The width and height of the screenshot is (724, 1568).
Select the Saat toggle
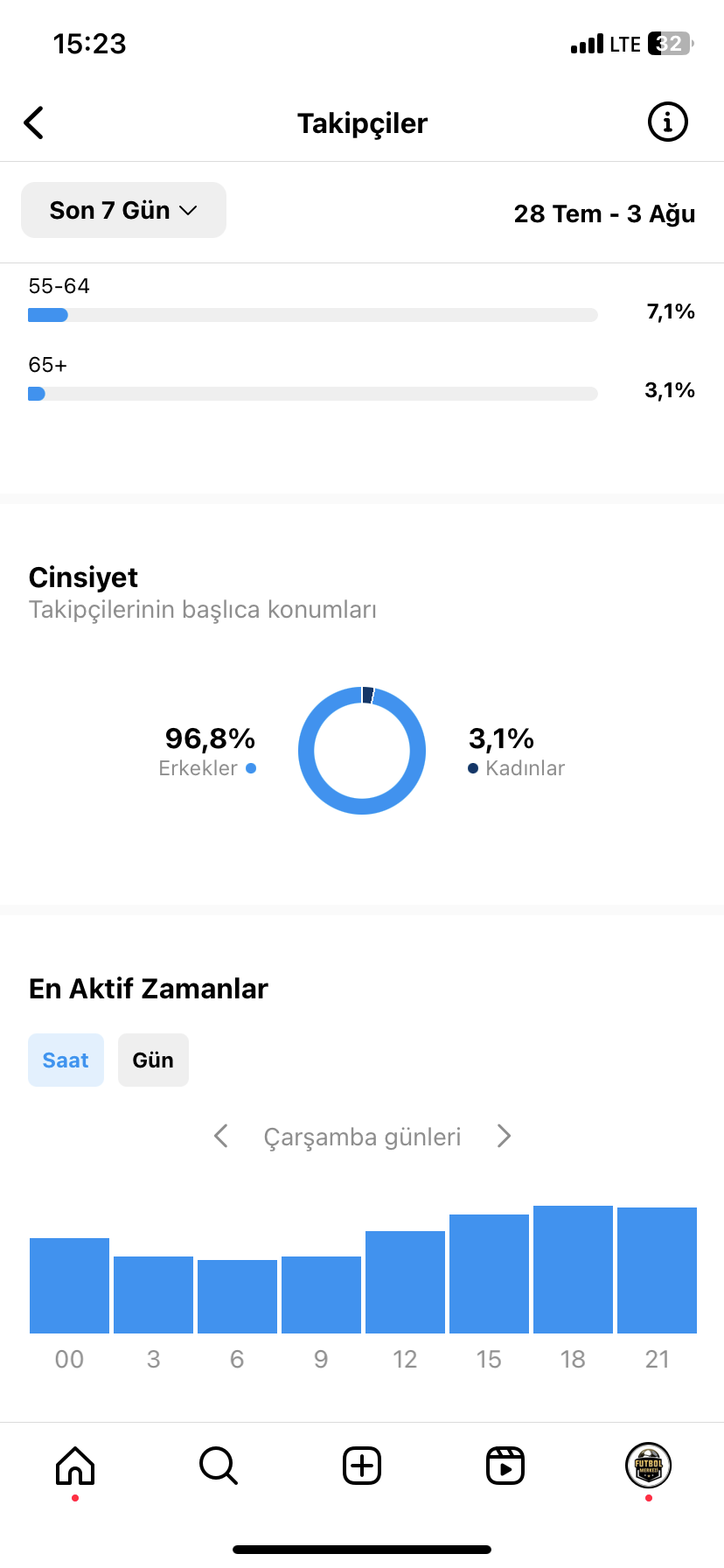[x=66, y=1060]
